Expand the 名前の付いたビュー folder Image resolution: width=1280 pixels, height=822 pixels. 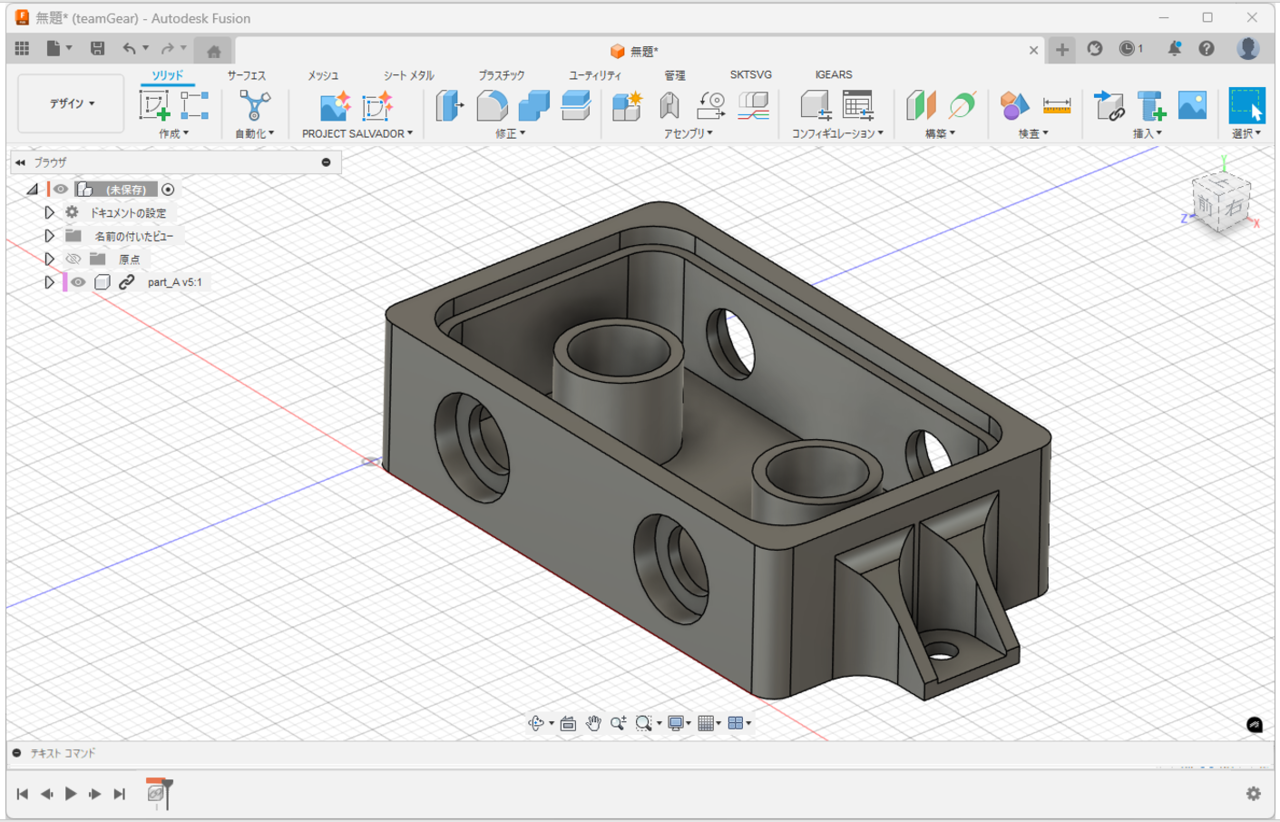click(x=48, y=235)
